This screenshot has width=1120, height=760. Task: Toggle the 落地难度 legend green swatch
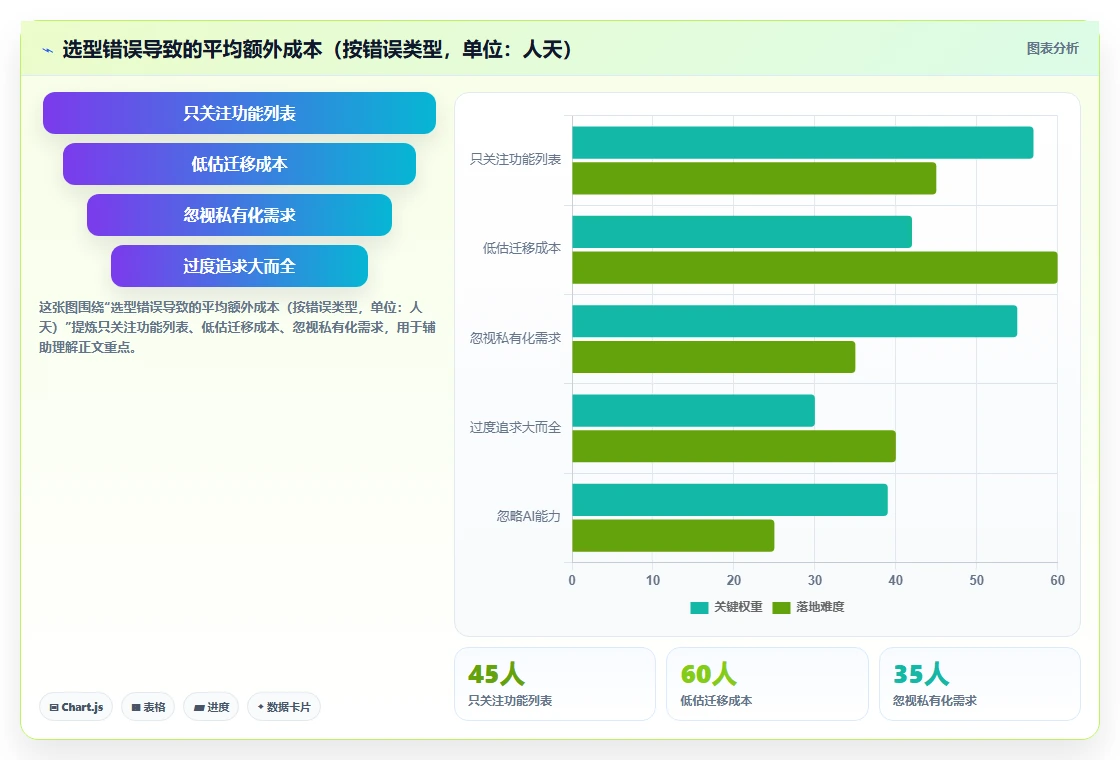pyautogui.click(x=781, y=607)
